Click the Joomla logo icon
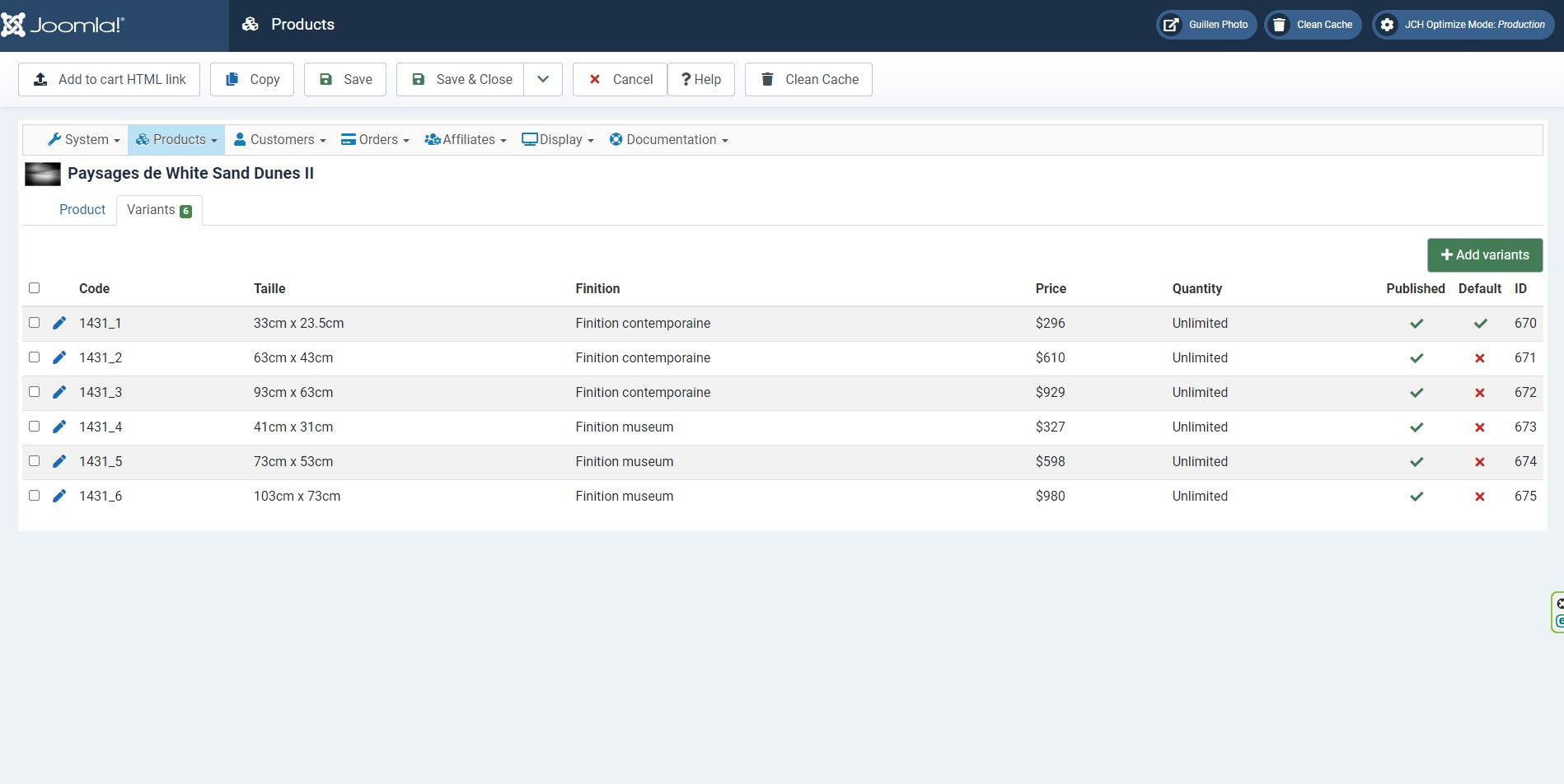 click(13, 25)
